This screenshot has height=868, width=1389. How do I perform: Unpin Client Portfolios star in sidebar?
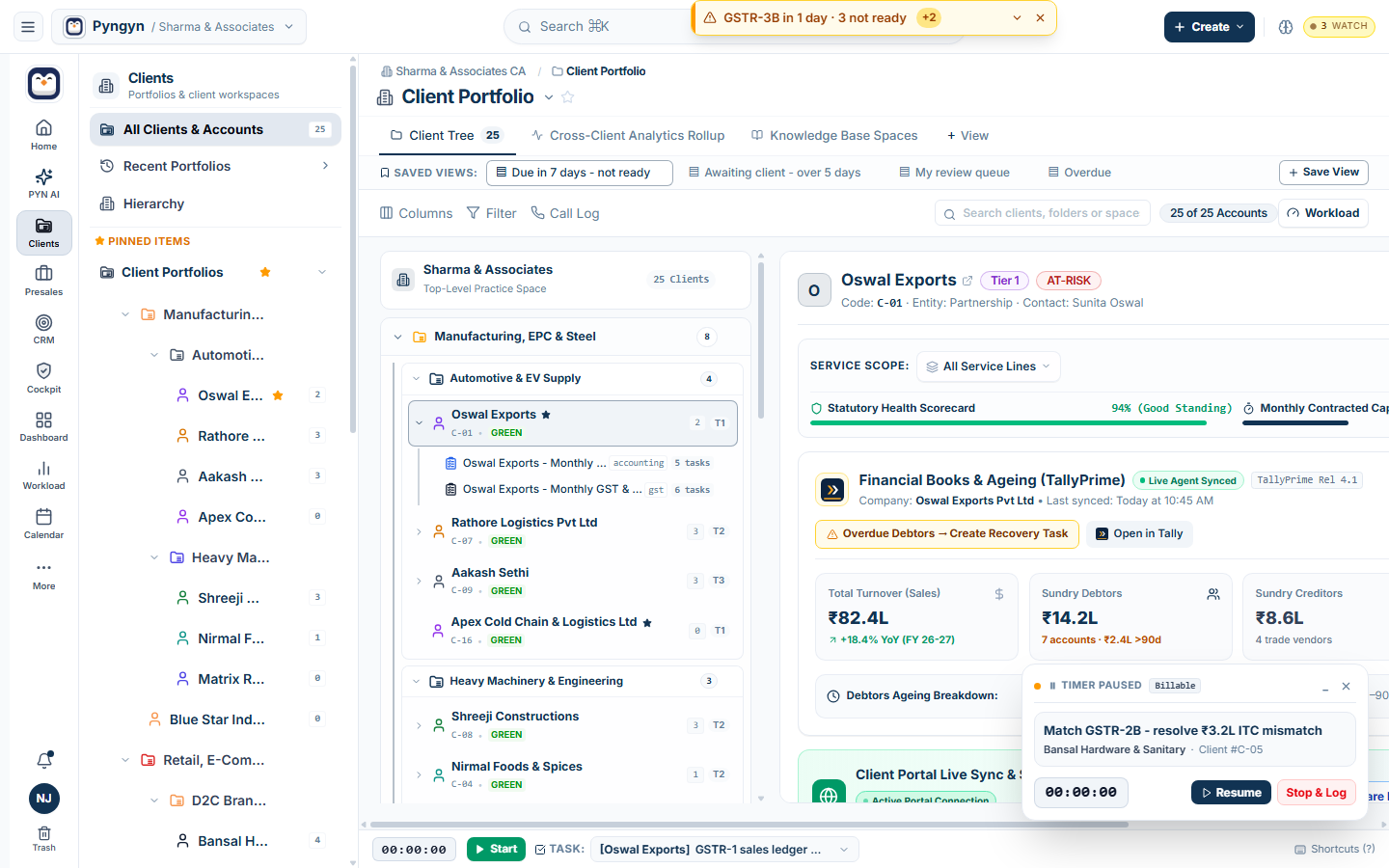pos(265,272)
